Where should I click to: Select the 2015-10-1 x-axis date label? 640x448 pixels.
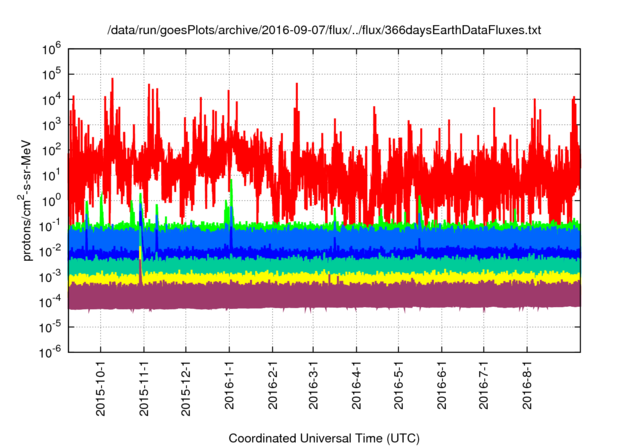[x=100, y=388]
